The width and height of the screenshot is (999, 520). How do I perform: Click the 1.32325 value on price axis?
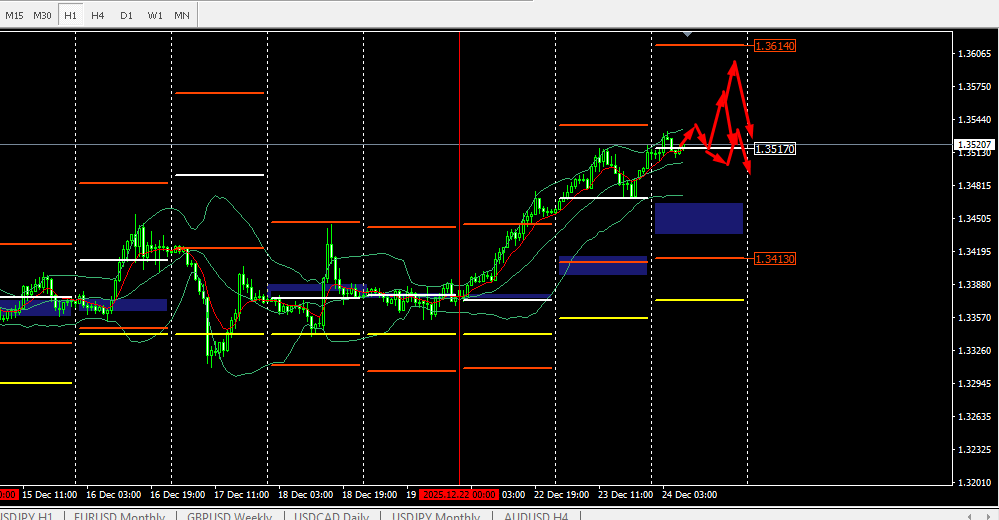(974, 449)
